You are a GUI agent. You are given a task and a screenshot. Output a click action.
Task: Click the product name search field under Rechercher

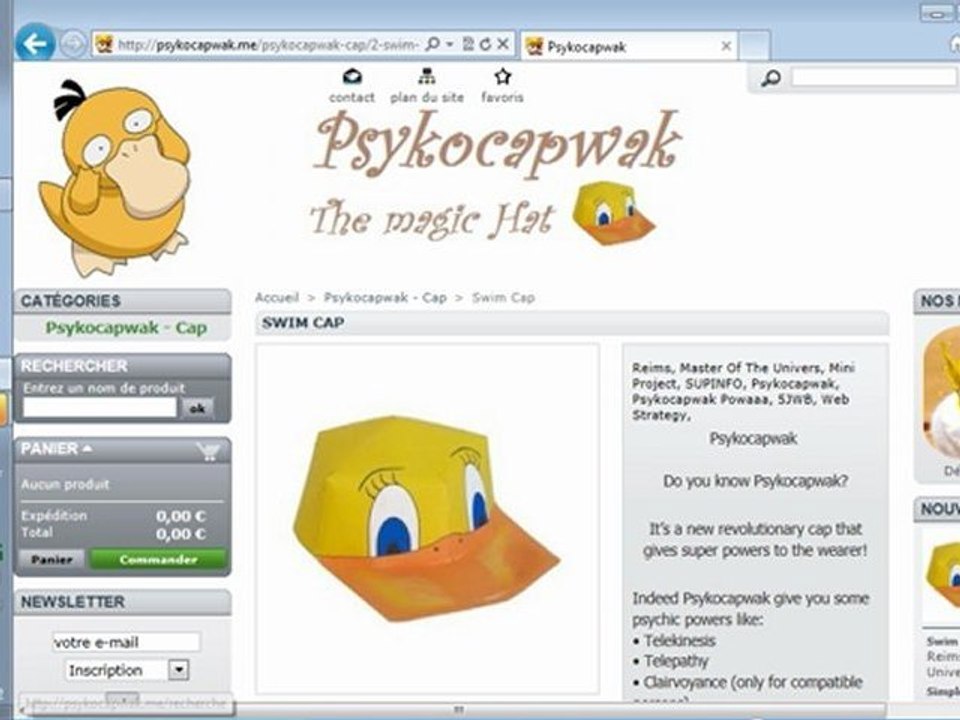pyautogui.click(x=100, y=408)
